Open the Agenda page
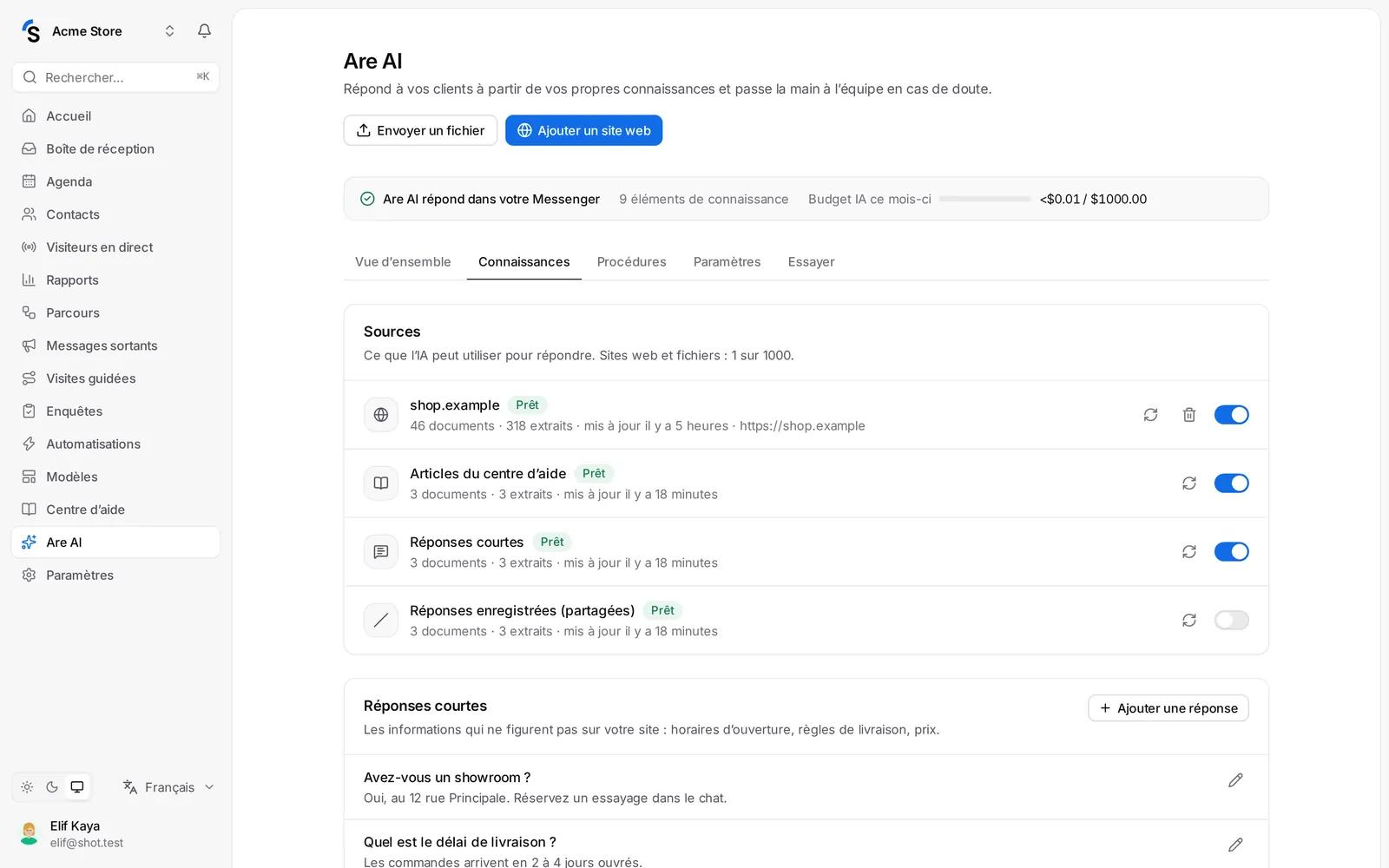 click(115, 182)
